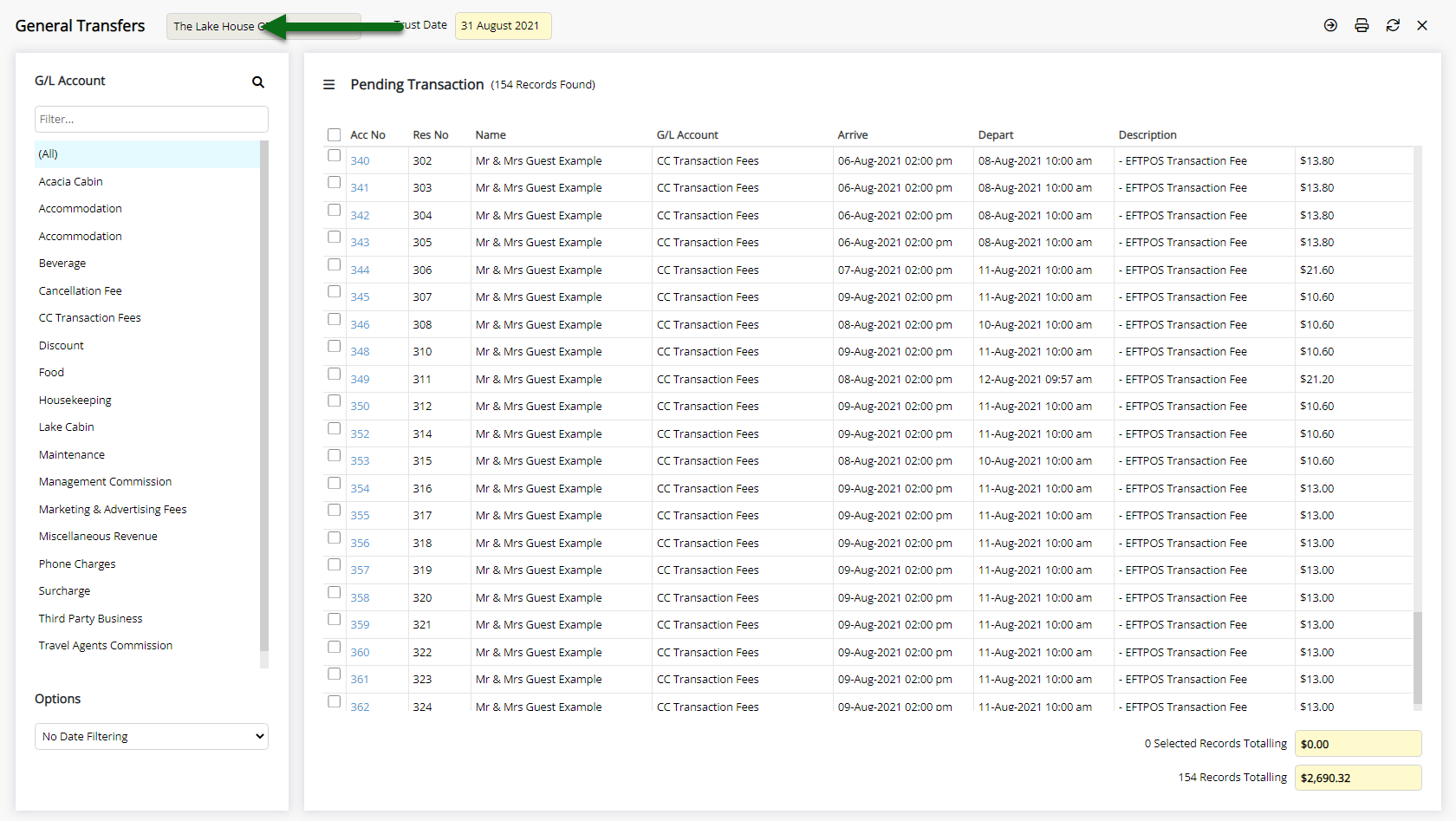Sort by the Name column header

coord(491,135)
